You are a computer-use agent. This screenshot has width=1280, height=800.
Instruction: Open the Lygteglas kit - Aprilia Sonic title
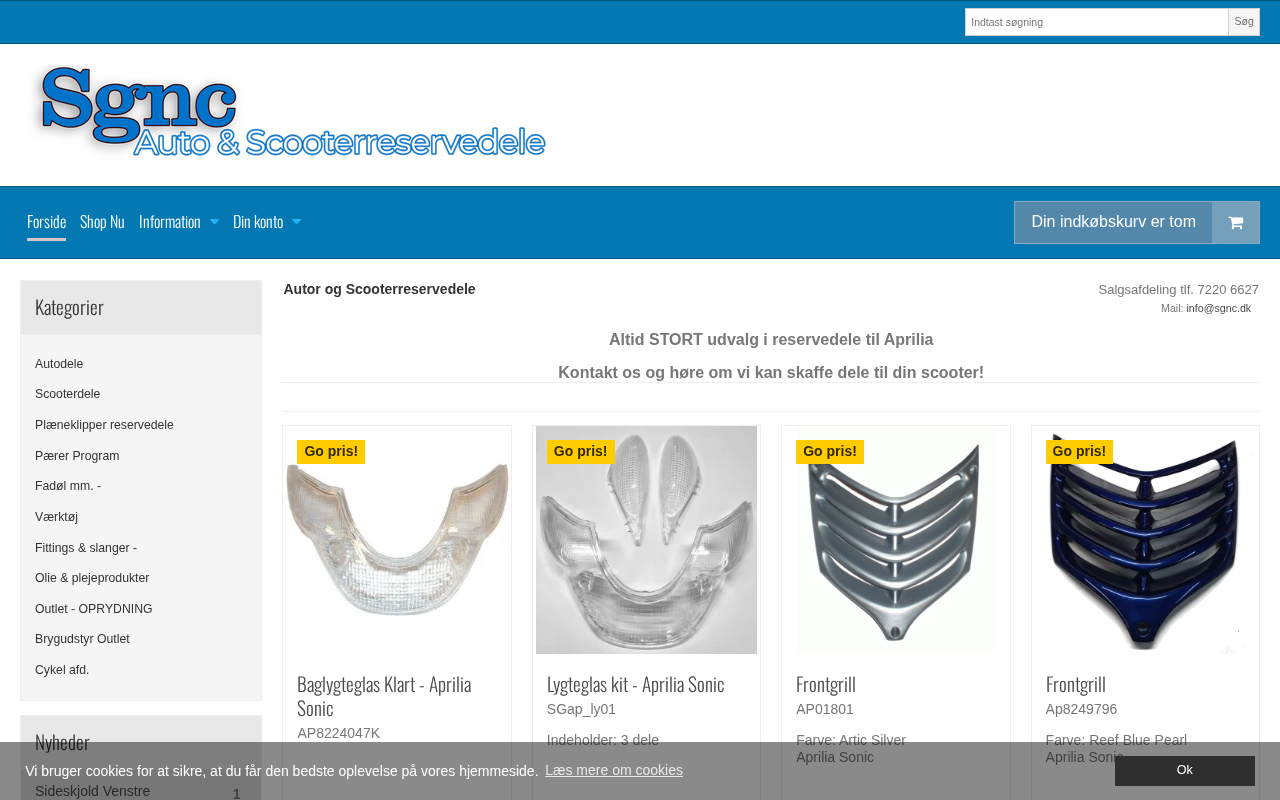pyautogui.click(x=635, y=684)
